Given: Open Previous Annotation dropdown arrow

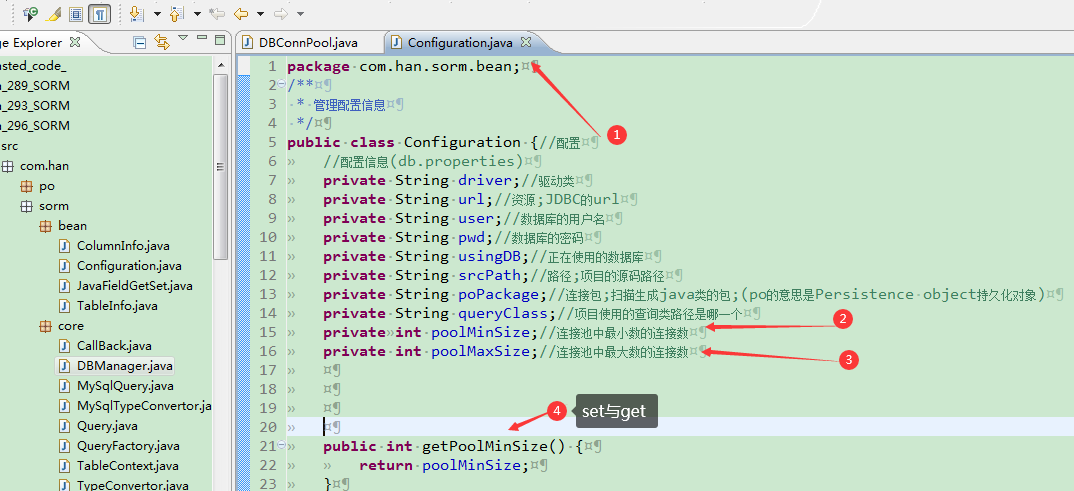Looking at the screenshot, I should [x=197, y=14].
